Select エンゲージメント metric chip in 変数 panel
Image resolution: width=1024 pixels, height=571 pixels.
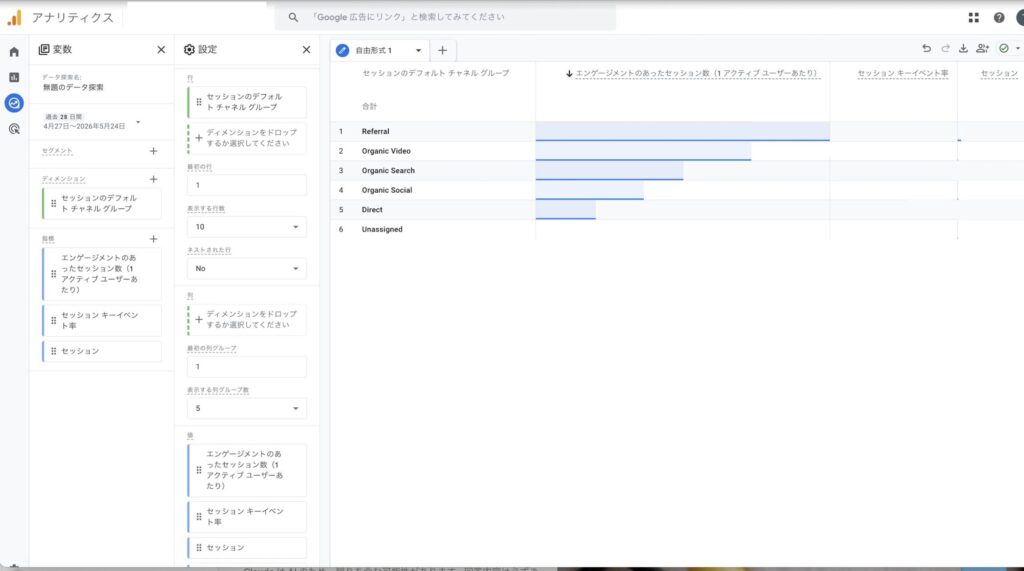pos(102,274)
